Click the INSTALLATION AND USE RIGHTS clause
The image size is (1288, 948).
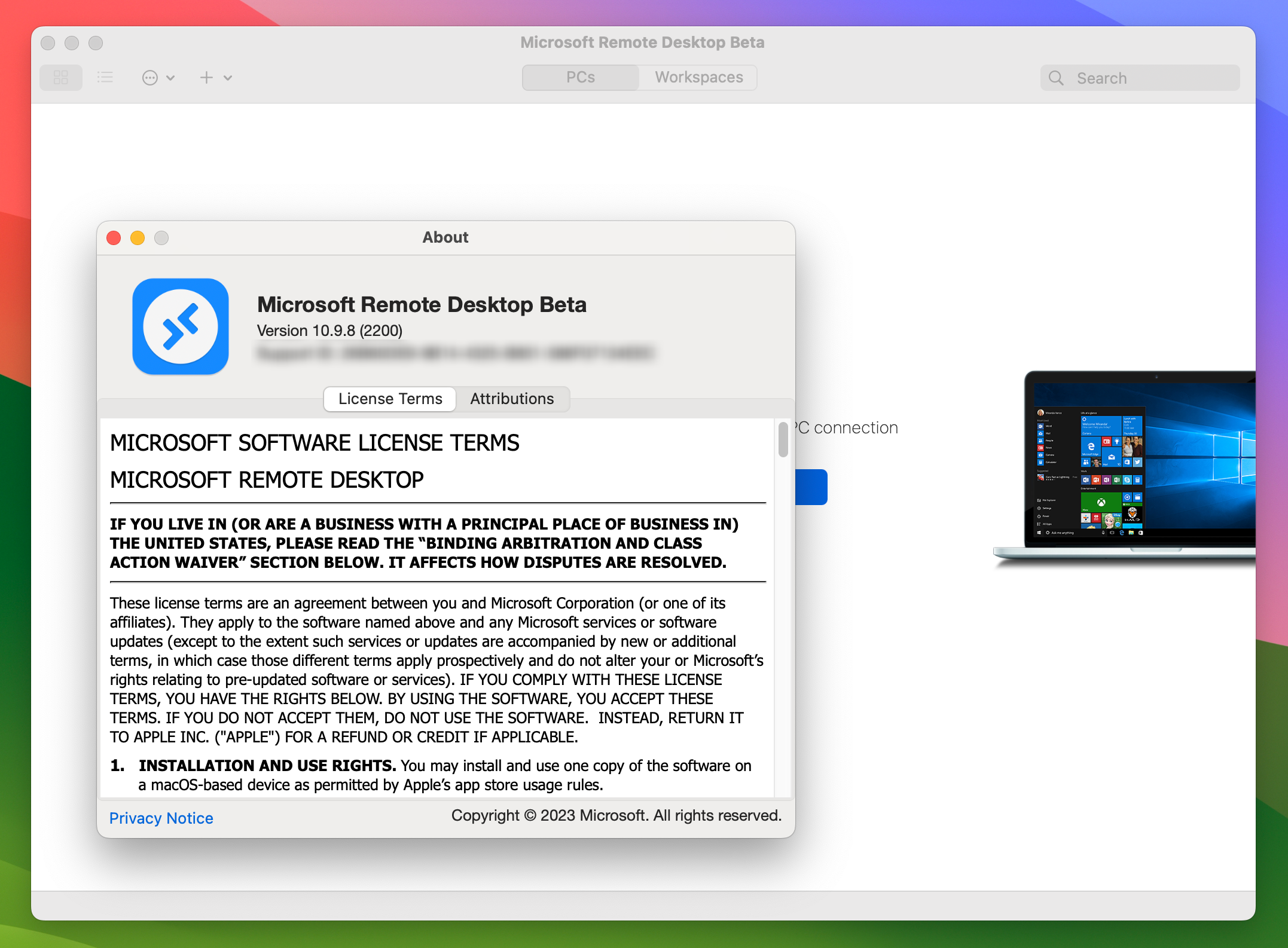pos(431,775)
